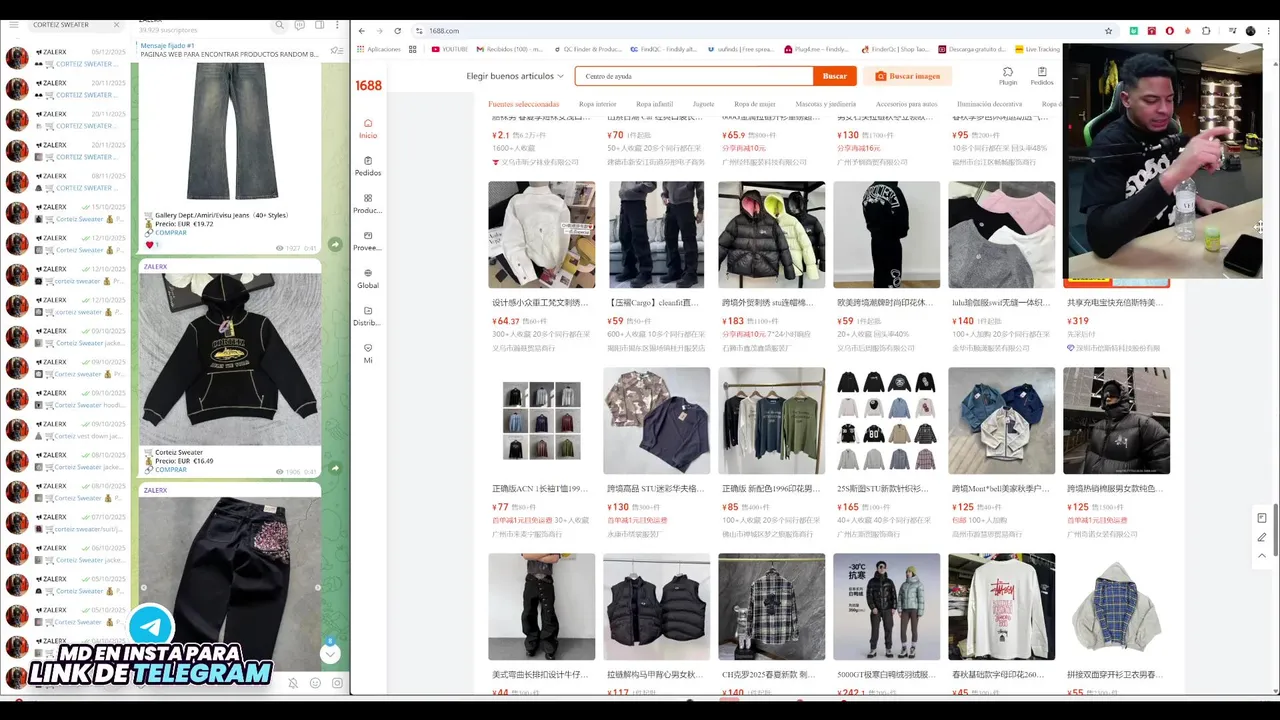The width and height of the screenshot is (1280, 720).
Task: Open Pedidos icon in 1688 header
Action: [x=1042, y=76]
